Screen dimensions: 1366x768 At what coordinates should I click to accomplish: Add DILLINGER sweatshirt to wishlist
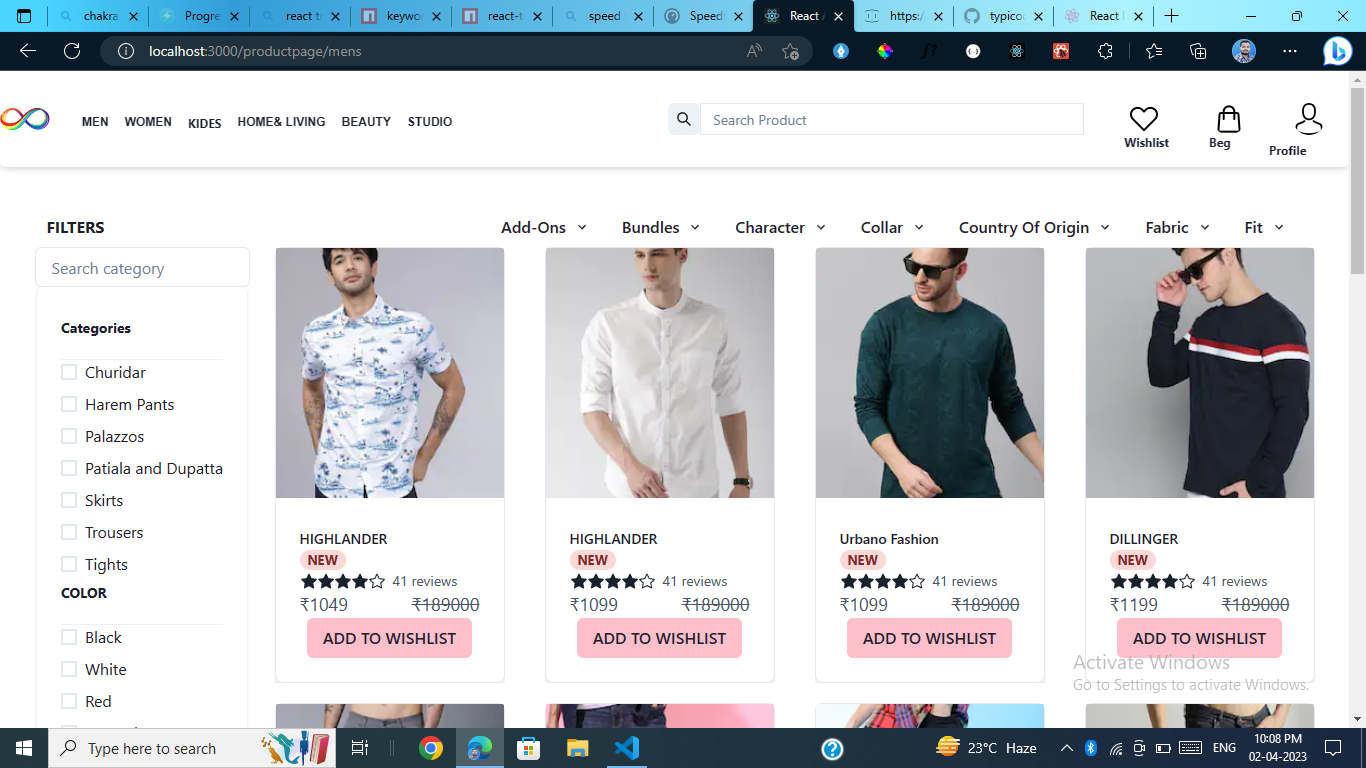(x=1199, y=638)
